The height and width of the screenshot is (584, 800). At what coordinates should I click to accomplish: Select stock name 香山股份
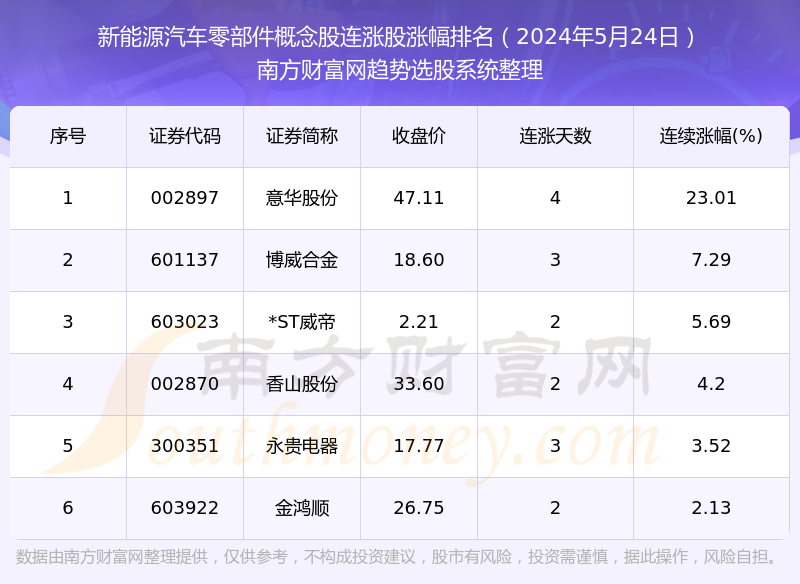pos(302,384)
